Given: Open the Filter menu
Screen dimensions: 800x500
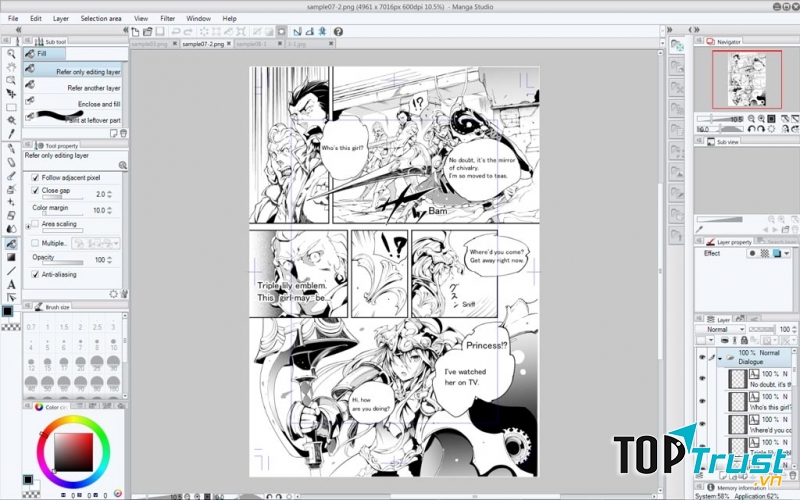Looking at the screenshot, I should (167, 18).
